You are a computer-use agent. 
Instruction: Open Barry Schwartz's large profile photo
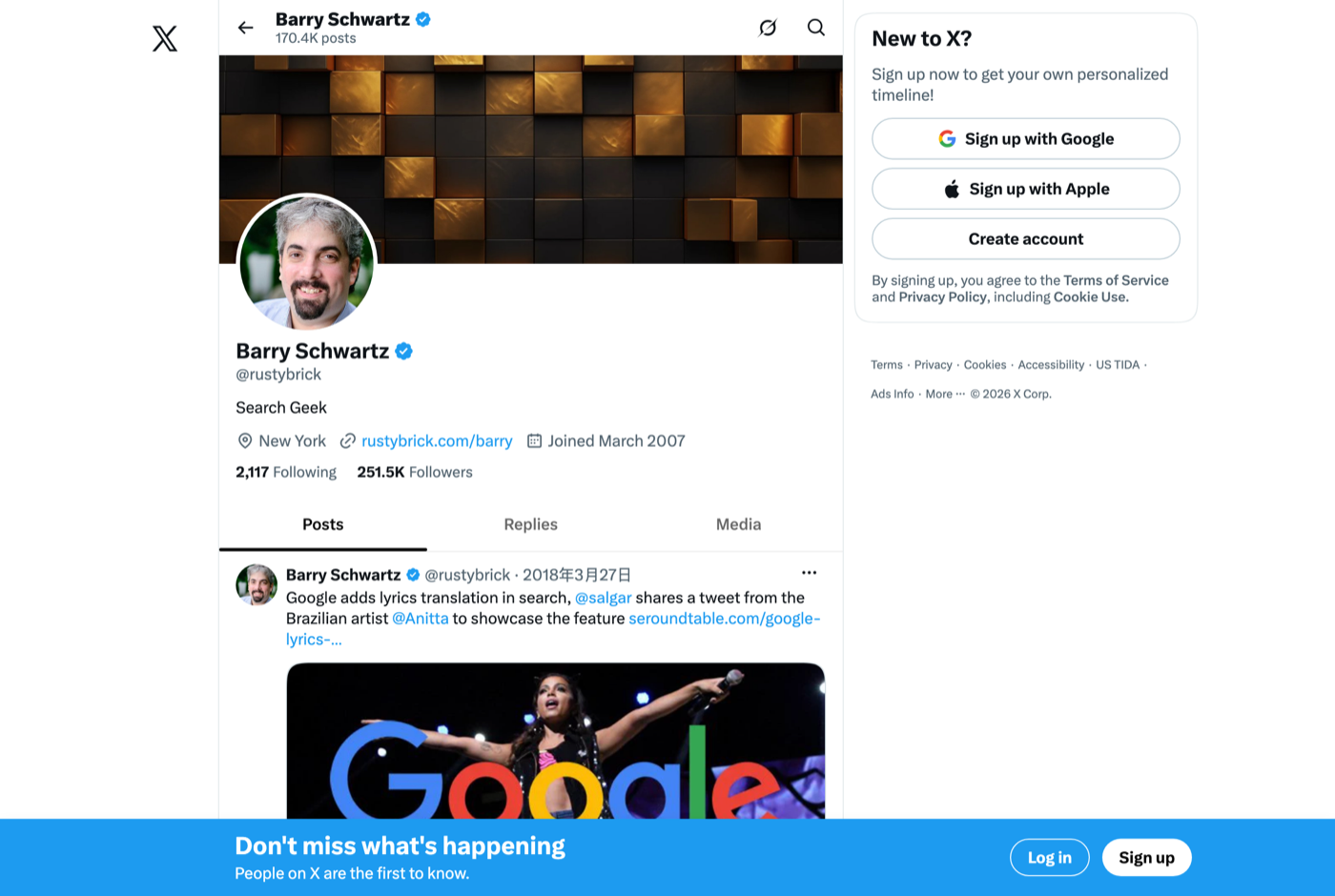[307, 263]
